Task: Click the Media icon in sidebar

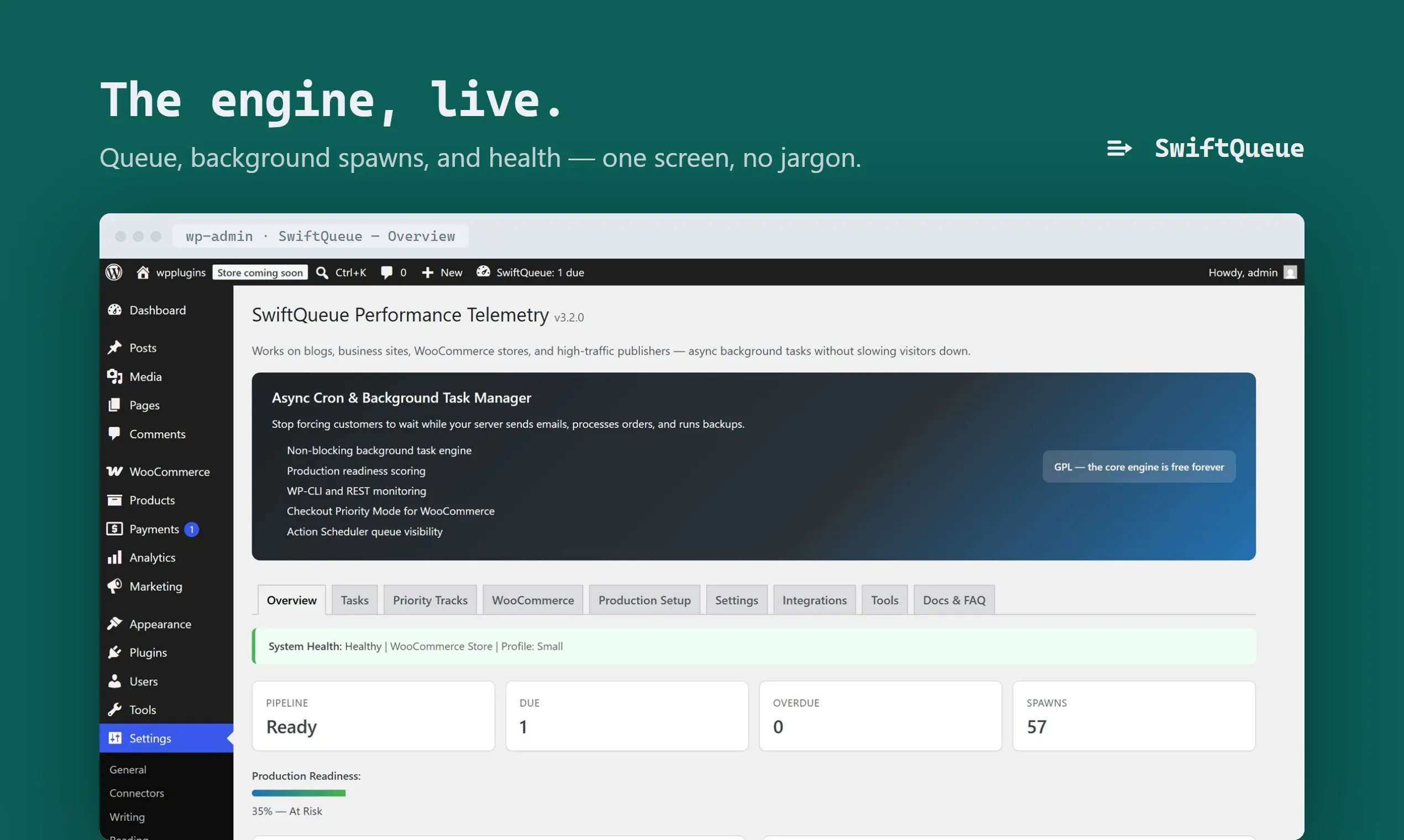Action: pos(115,376)
